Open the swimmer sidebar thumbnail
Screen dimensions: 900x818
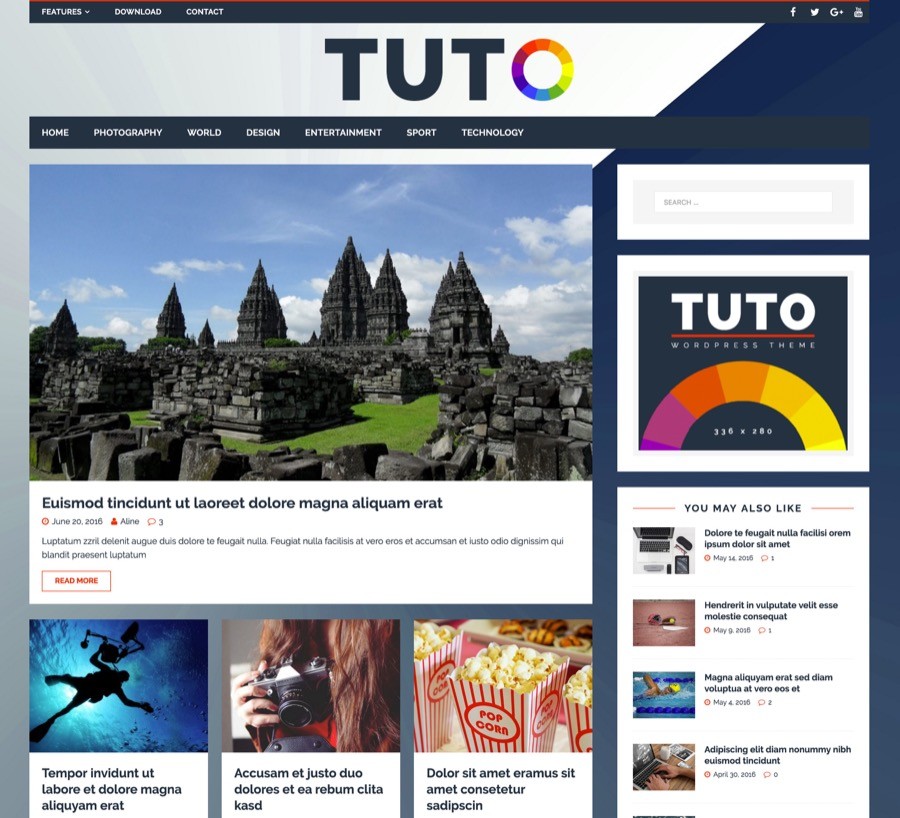[664, 695]
